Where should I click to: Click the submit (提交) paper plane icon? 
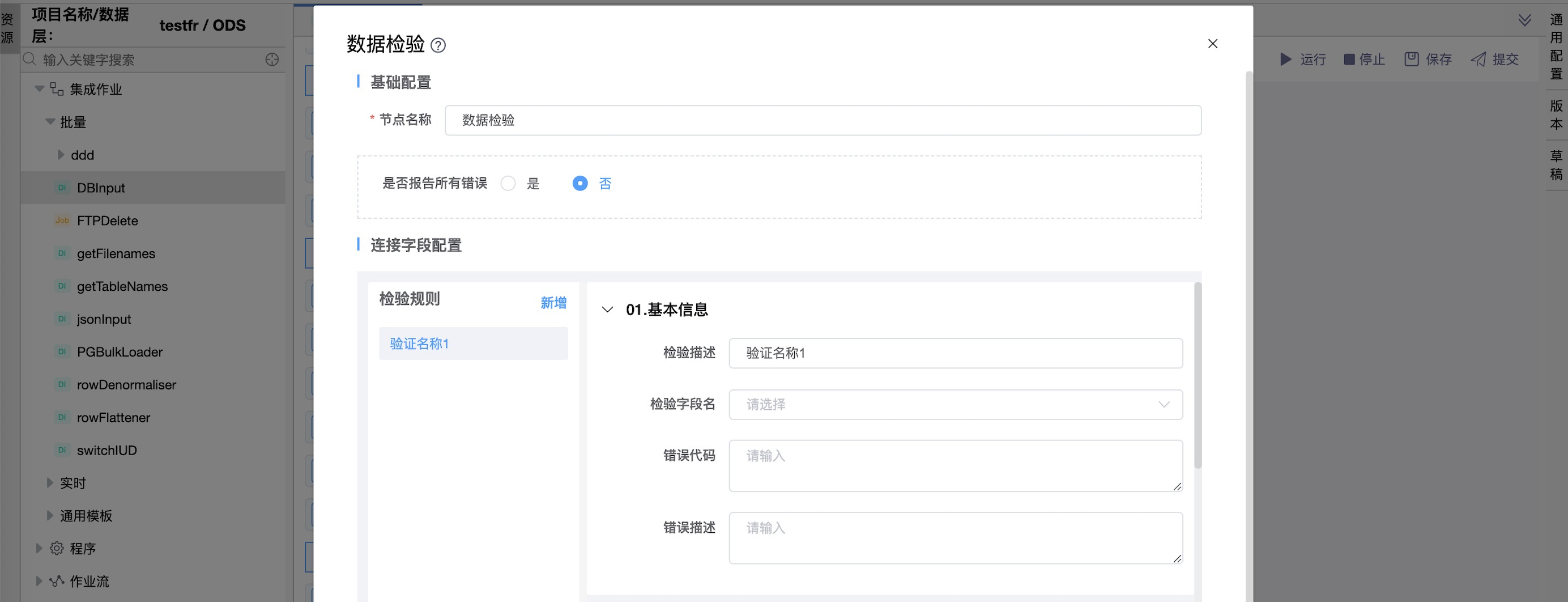tap(1478, 59)
